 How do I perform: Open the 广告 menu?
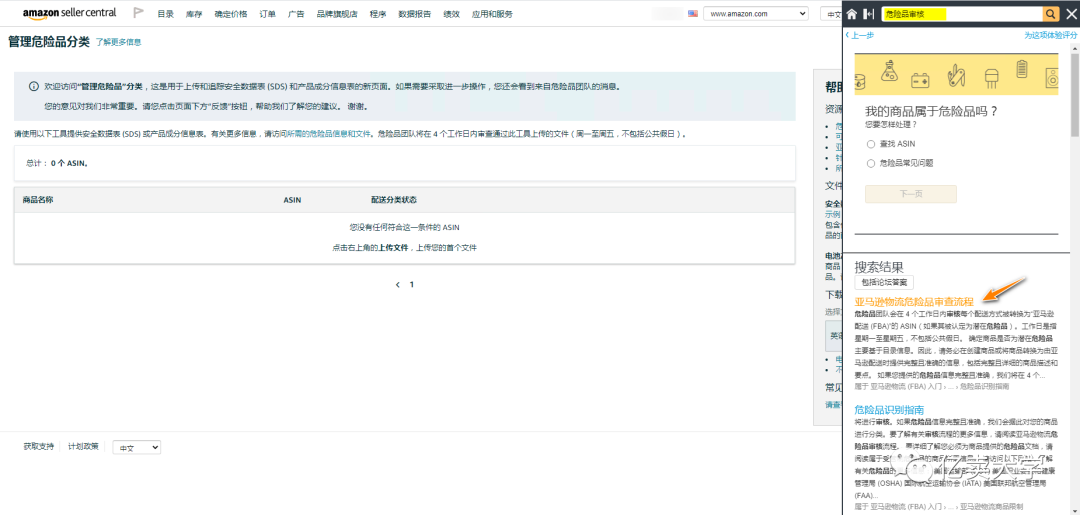click(x=296, y=14)
